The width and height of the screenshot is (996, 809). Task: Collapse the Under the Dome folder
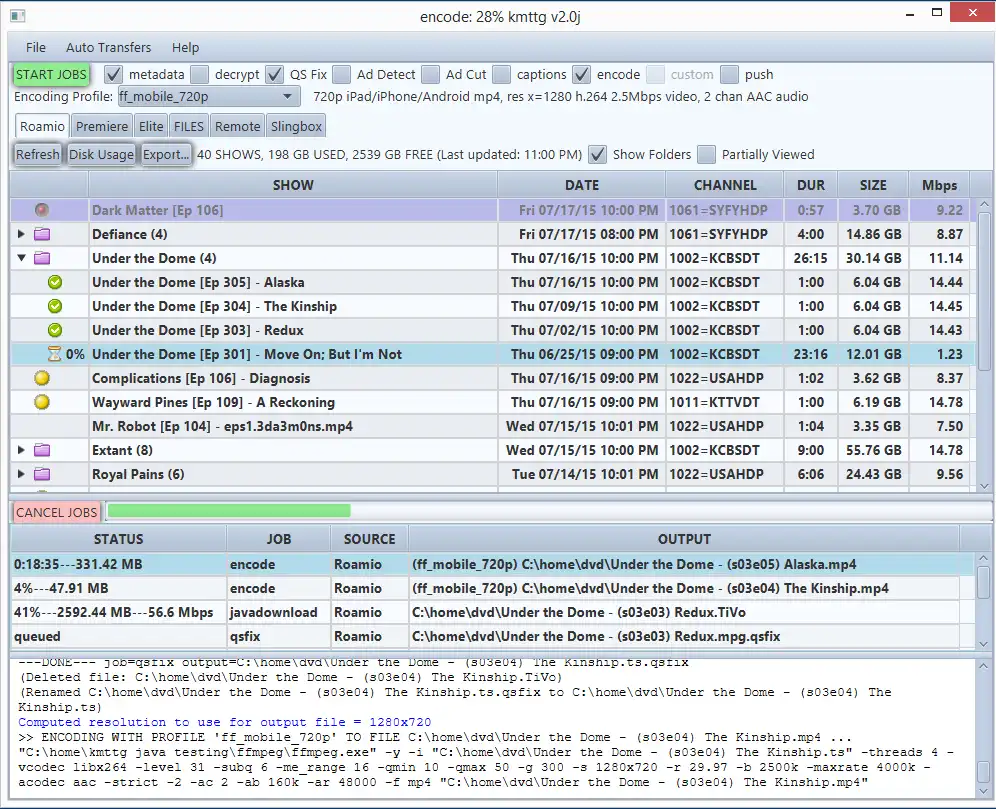pos(22,258)
